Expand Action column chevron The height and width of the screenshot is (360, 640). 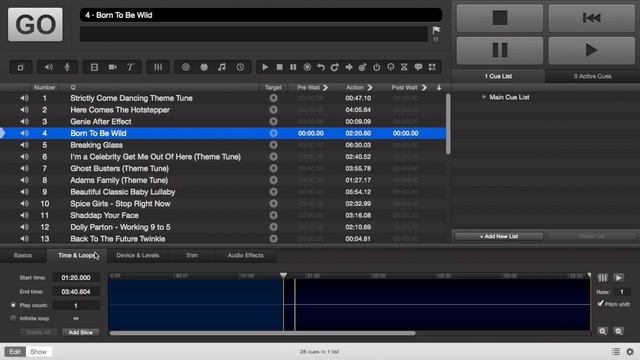(x=370, y=87)
